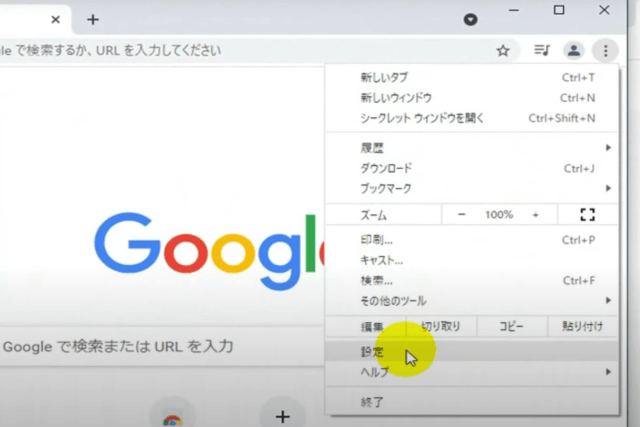Click the tab search dropdown circle icon

[x=470, y=19]
